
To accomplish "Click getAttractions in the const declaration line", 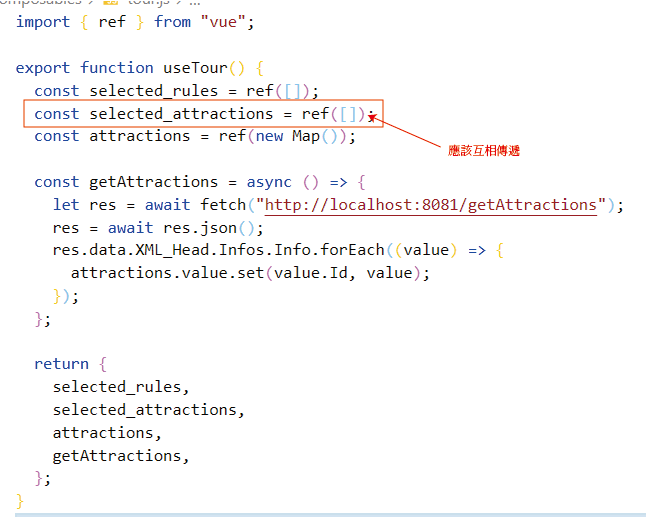I will [154, 182].
